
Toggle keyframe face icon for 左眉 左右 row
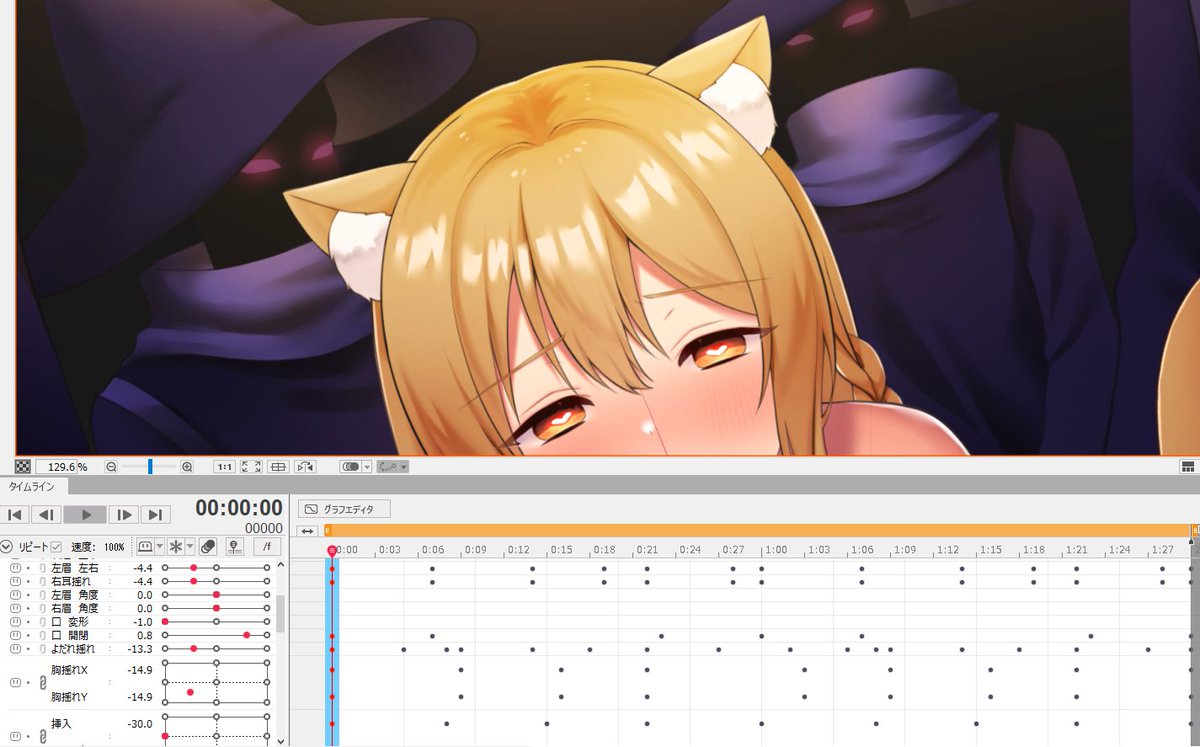[15, 567]
